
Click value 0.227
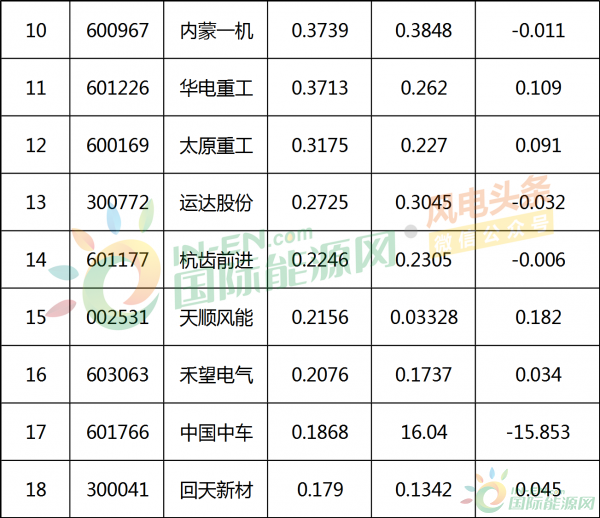[x=424, y=145]
